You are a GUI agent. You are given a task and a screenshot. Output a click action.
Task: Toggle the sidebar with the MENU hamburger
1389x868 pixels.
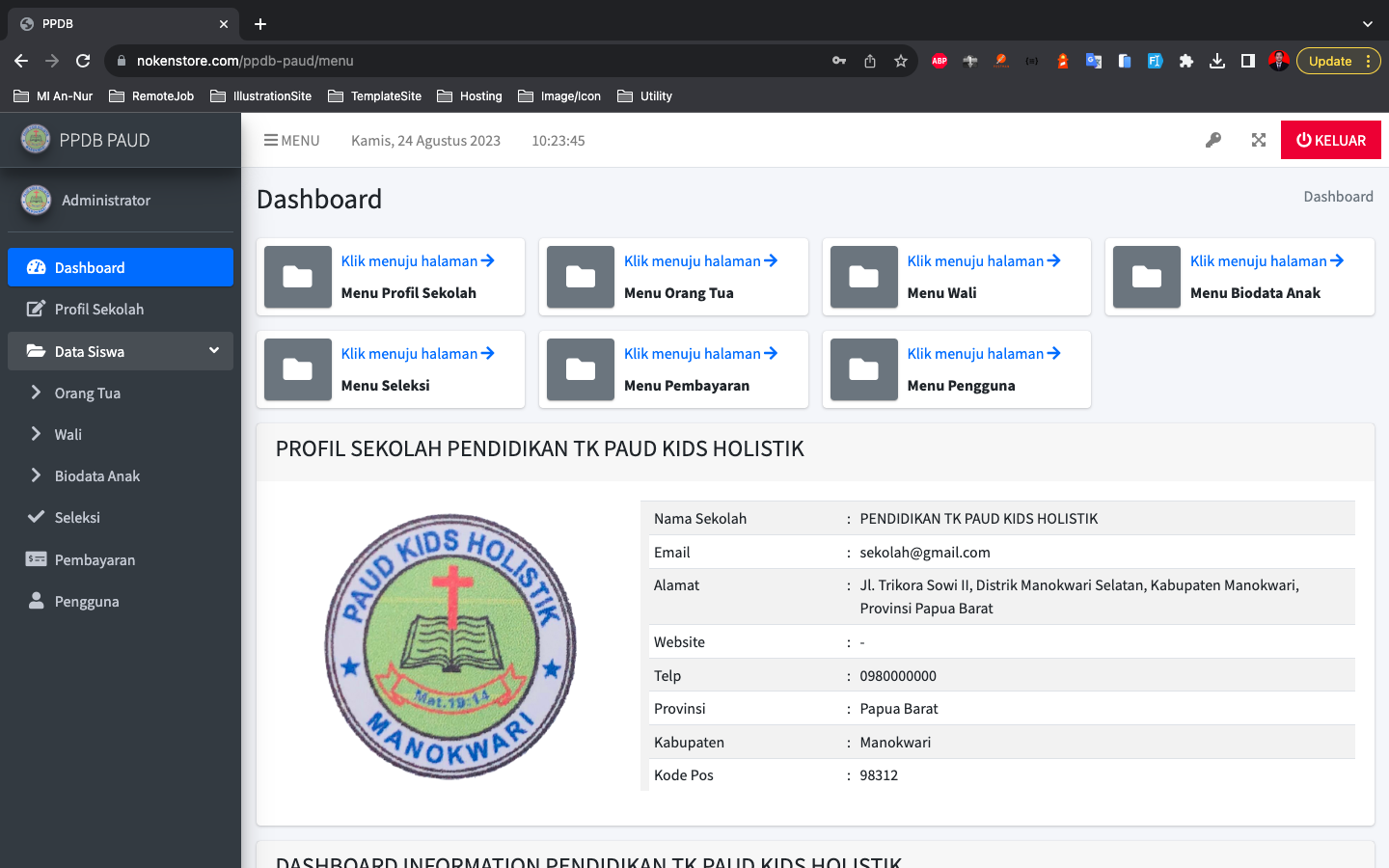[291, 140]
